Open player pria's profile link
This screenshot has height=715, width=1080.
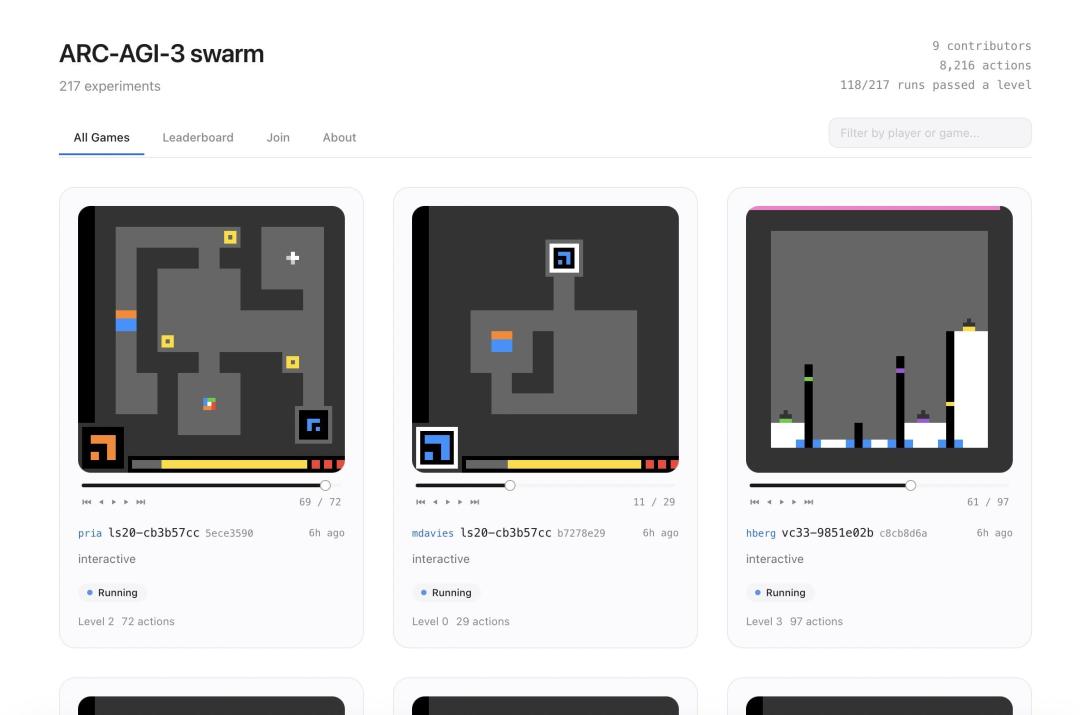pyautogui.click(x=90, y=533)
